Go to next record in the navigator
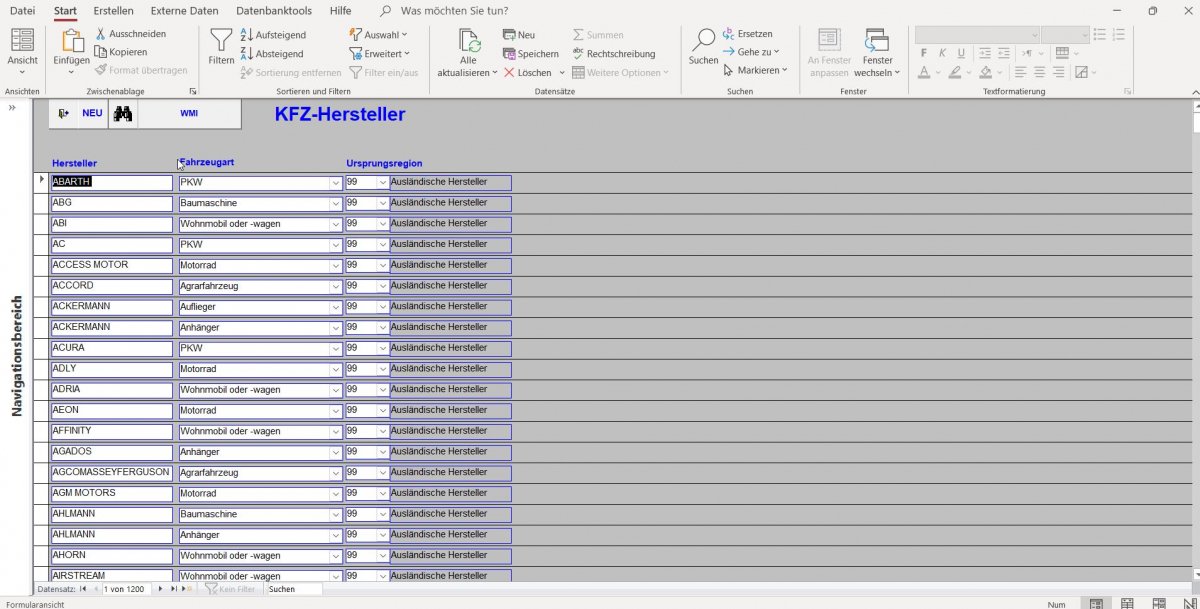This screenshot has height=609, width=1200. tap(160, 589)
